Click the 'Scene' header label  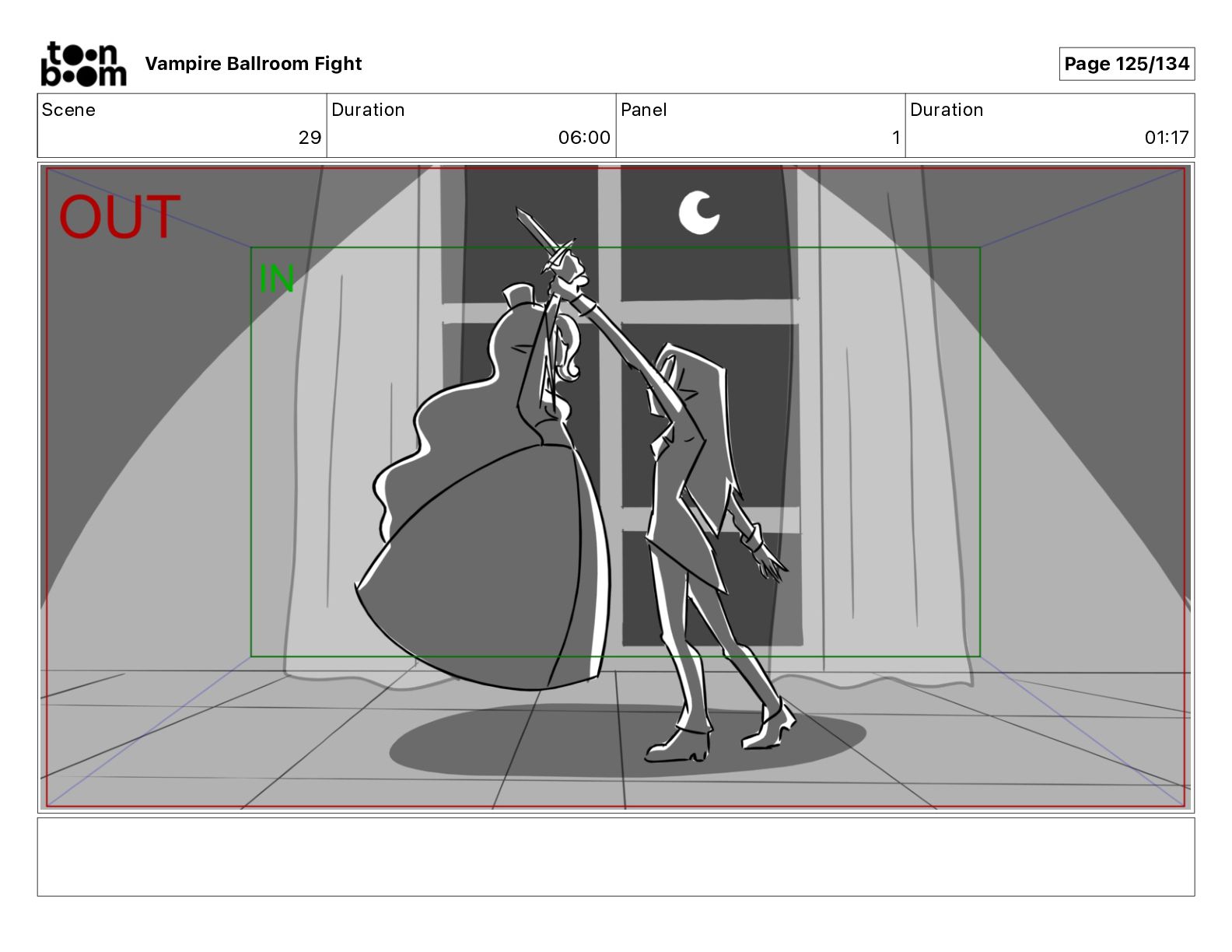coord(68,110)
